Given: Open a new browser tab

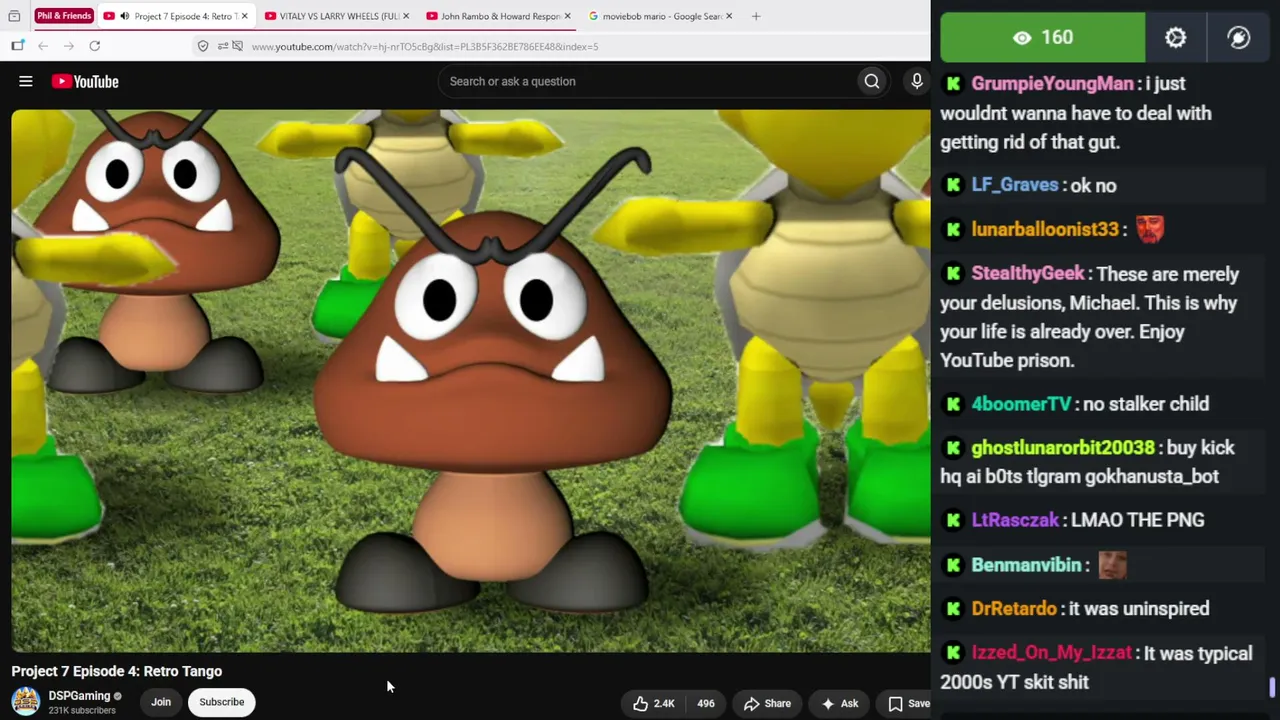Looking at the screenshot, I should [x=756, y=16].
